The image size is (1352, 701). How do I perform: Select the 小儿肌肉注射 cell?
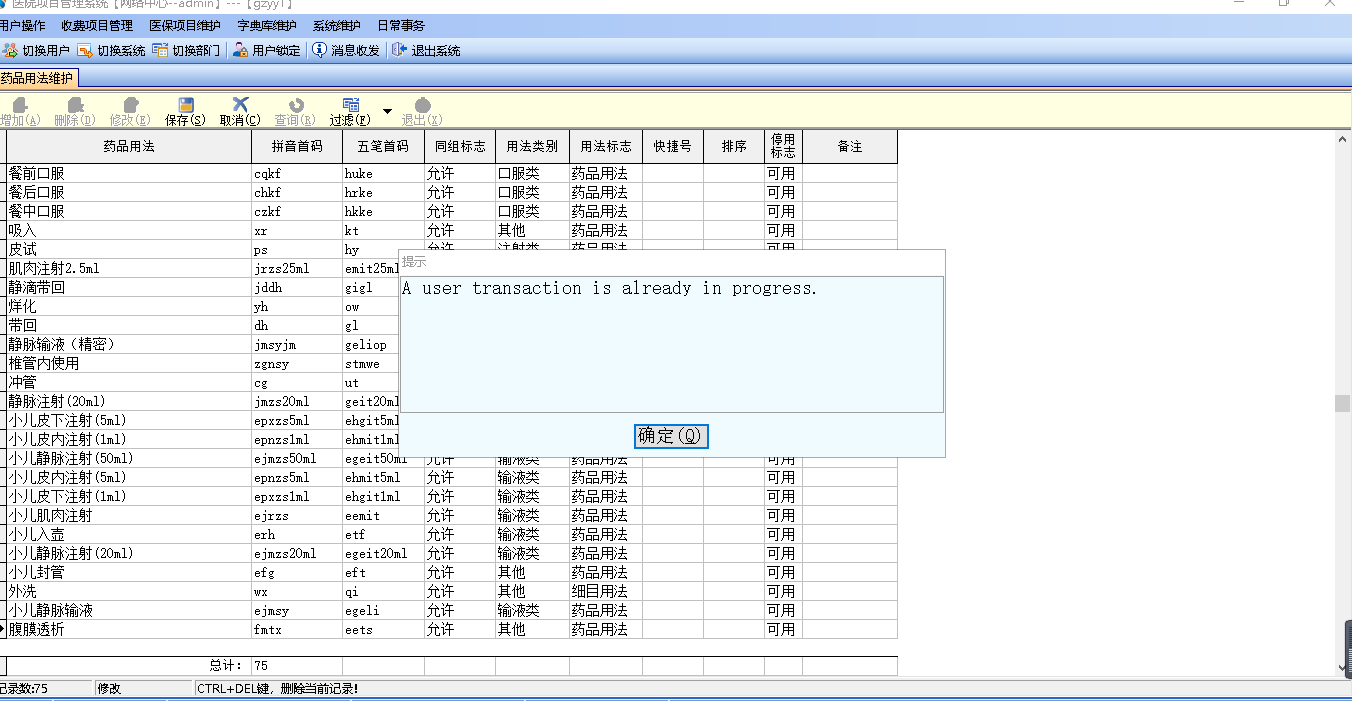click(129, 516)
